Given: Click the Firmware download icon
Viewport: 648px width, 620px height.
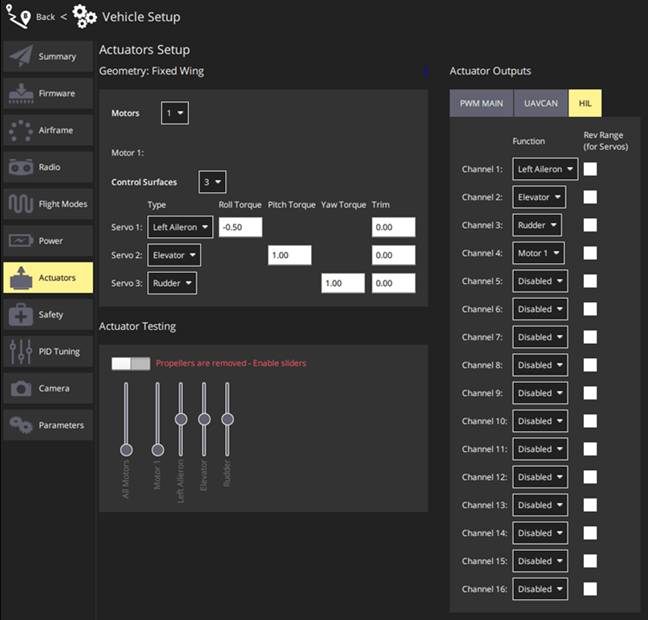Looking at the screenshot, I should (x=21, y=93).
